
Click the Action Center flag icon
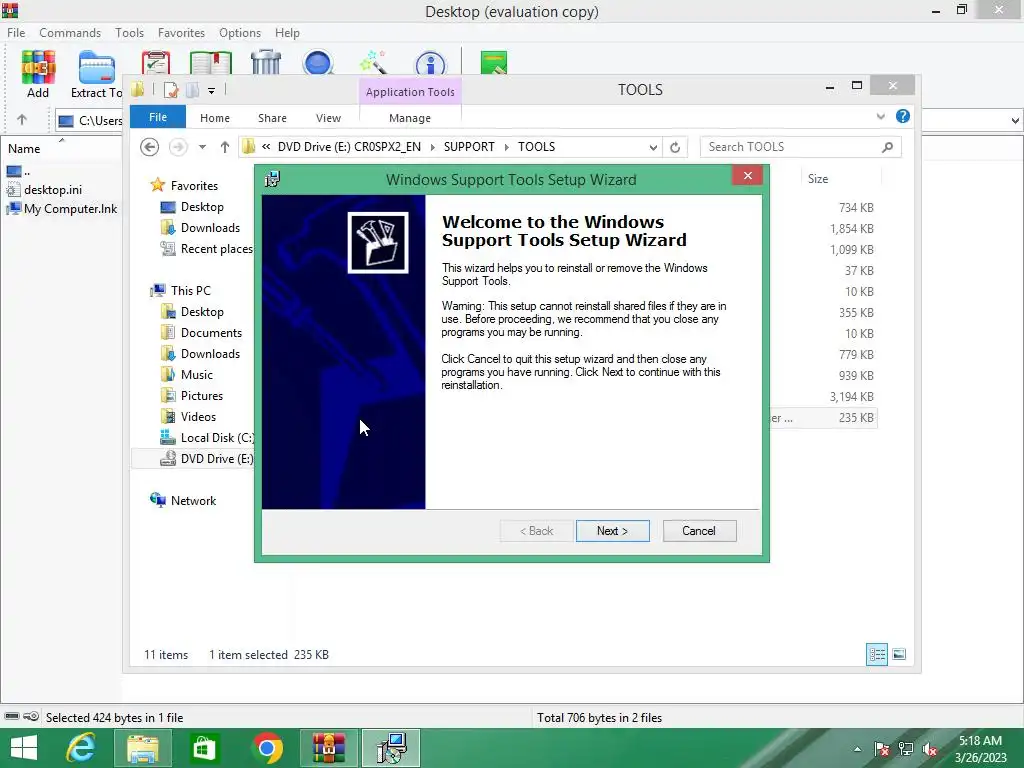pyautogui.click(x=882, y=750)
